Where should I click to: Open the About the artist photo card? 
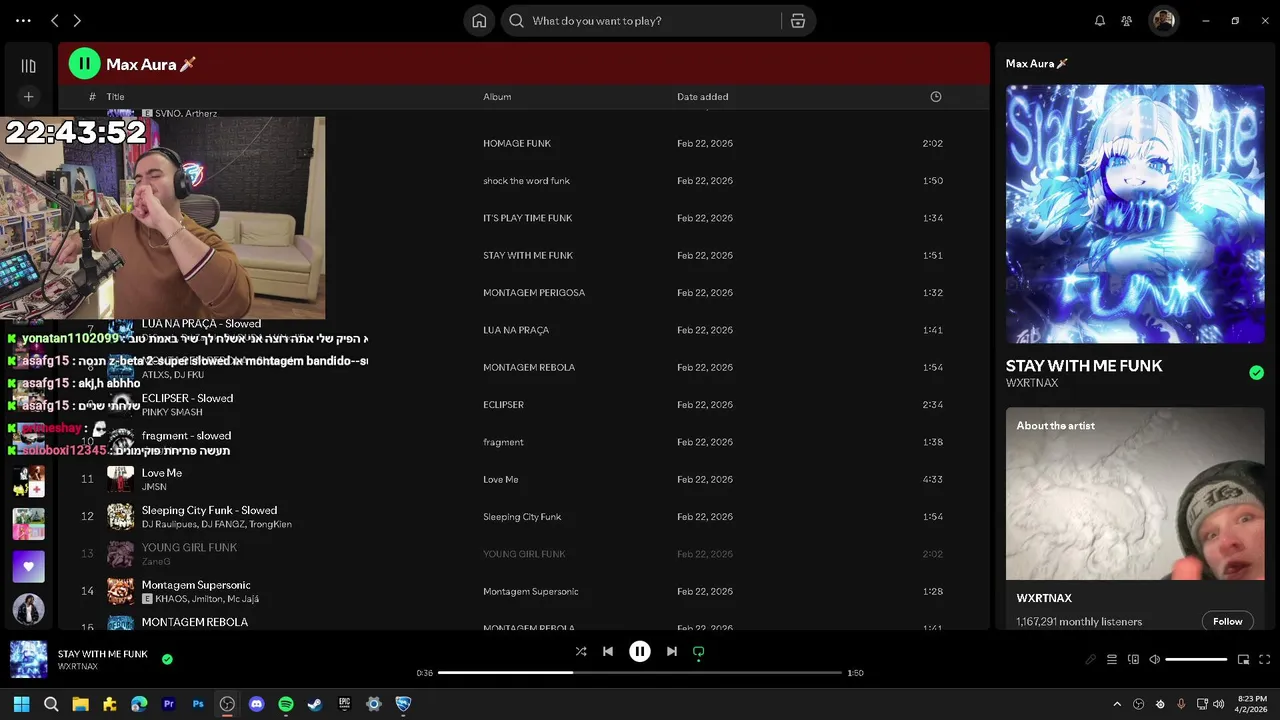tap(1135, 494)
